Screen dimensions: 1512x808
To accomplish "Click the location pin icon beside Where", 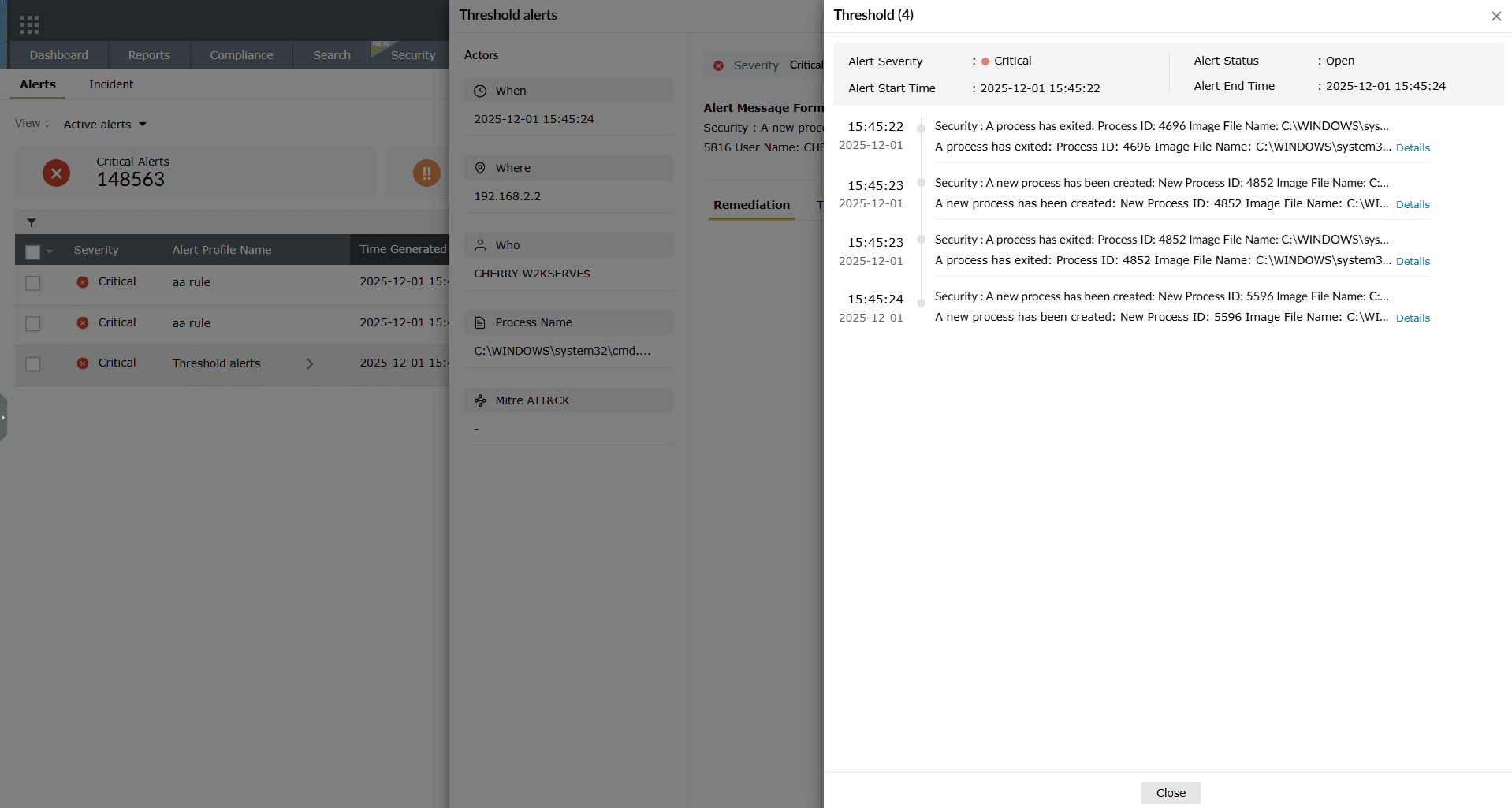I will [x=481, y=167].
